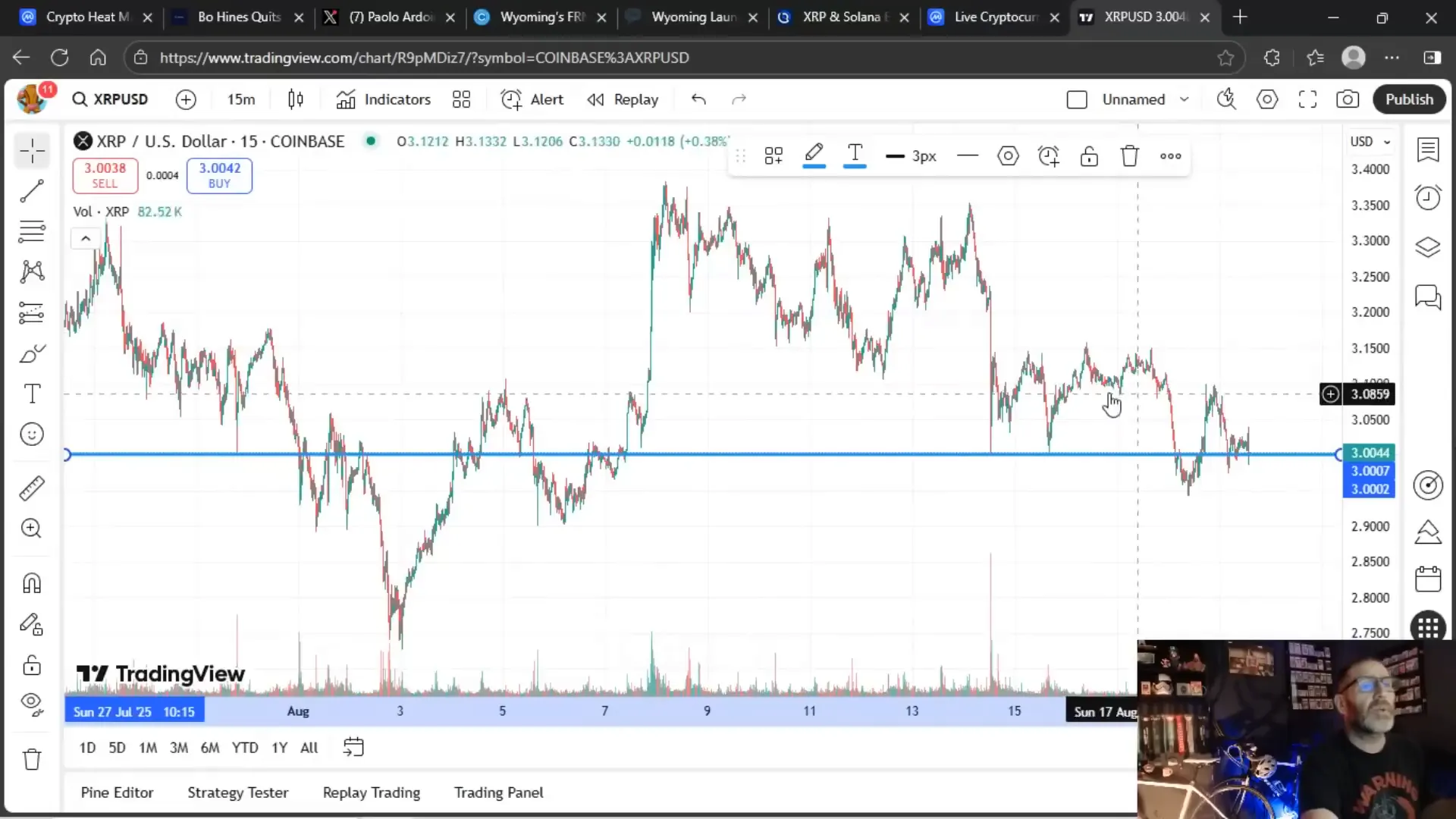1456x819 pixels.
Task: Add alert on horizontal line
Action: tap(1049, 156)
